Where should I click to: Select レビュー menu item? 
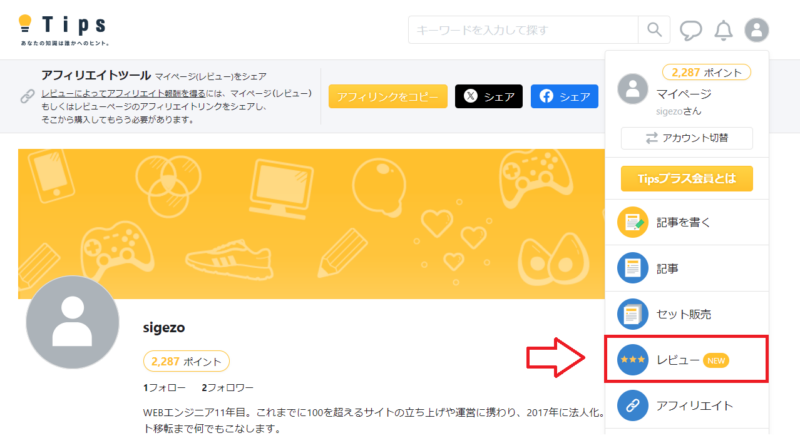687,359
